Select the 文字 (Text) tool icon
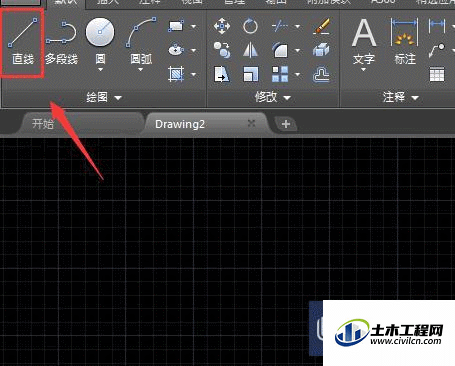This screenshot has height=366, width=455. pos(364,33)
